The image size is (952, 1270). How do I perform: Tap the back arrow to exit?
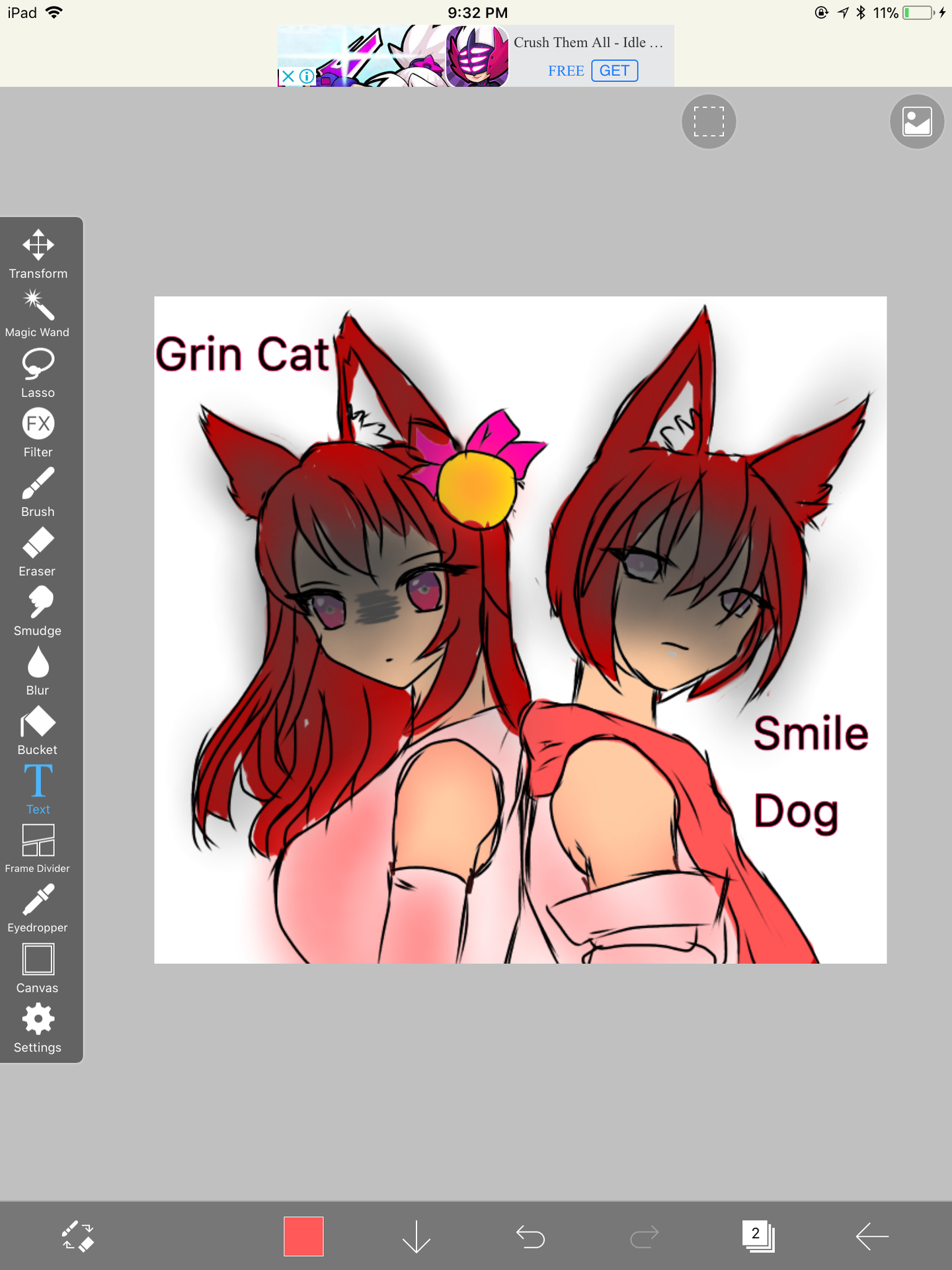click(871, 1236)
